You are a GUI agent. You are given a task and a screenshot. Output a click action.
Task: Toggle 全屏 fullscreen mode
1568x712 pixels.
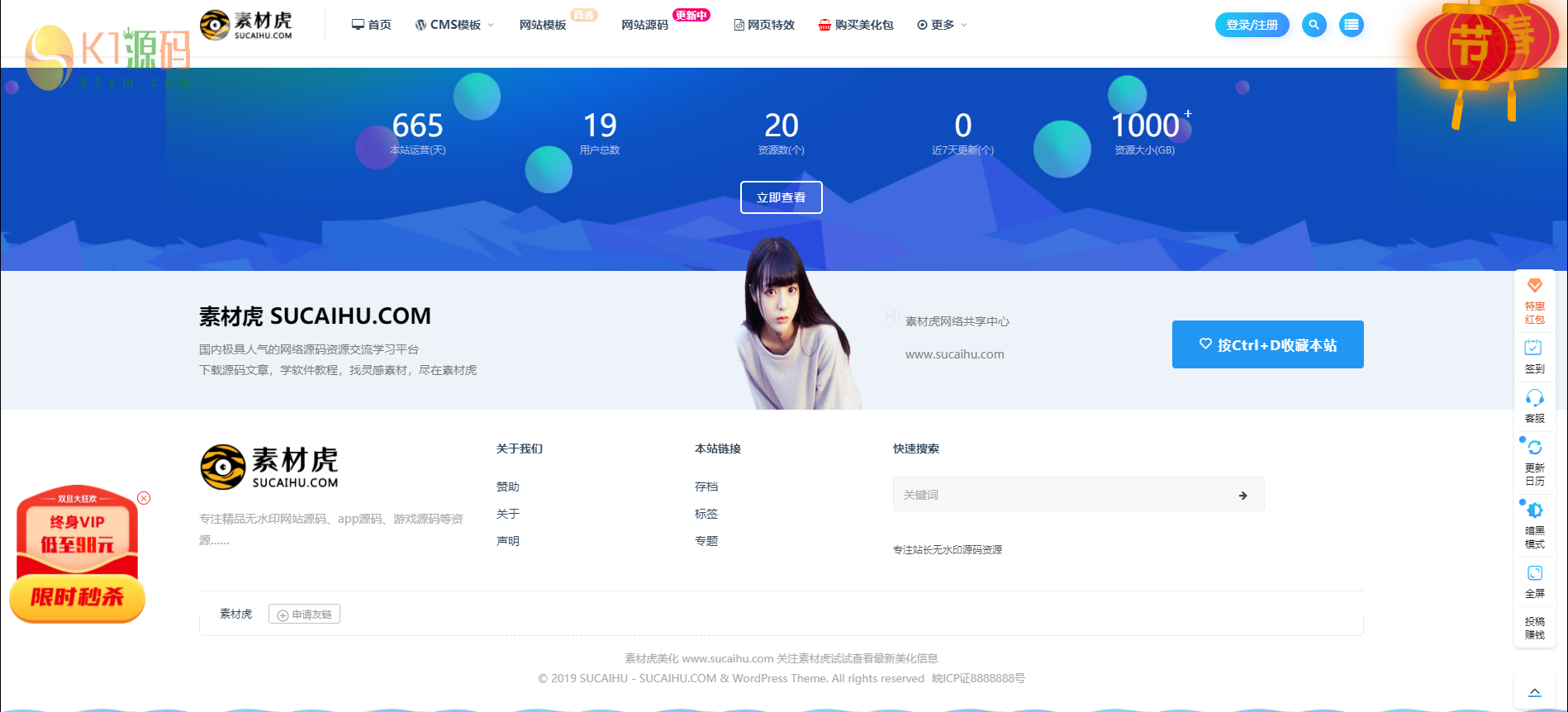point(1535,582)
